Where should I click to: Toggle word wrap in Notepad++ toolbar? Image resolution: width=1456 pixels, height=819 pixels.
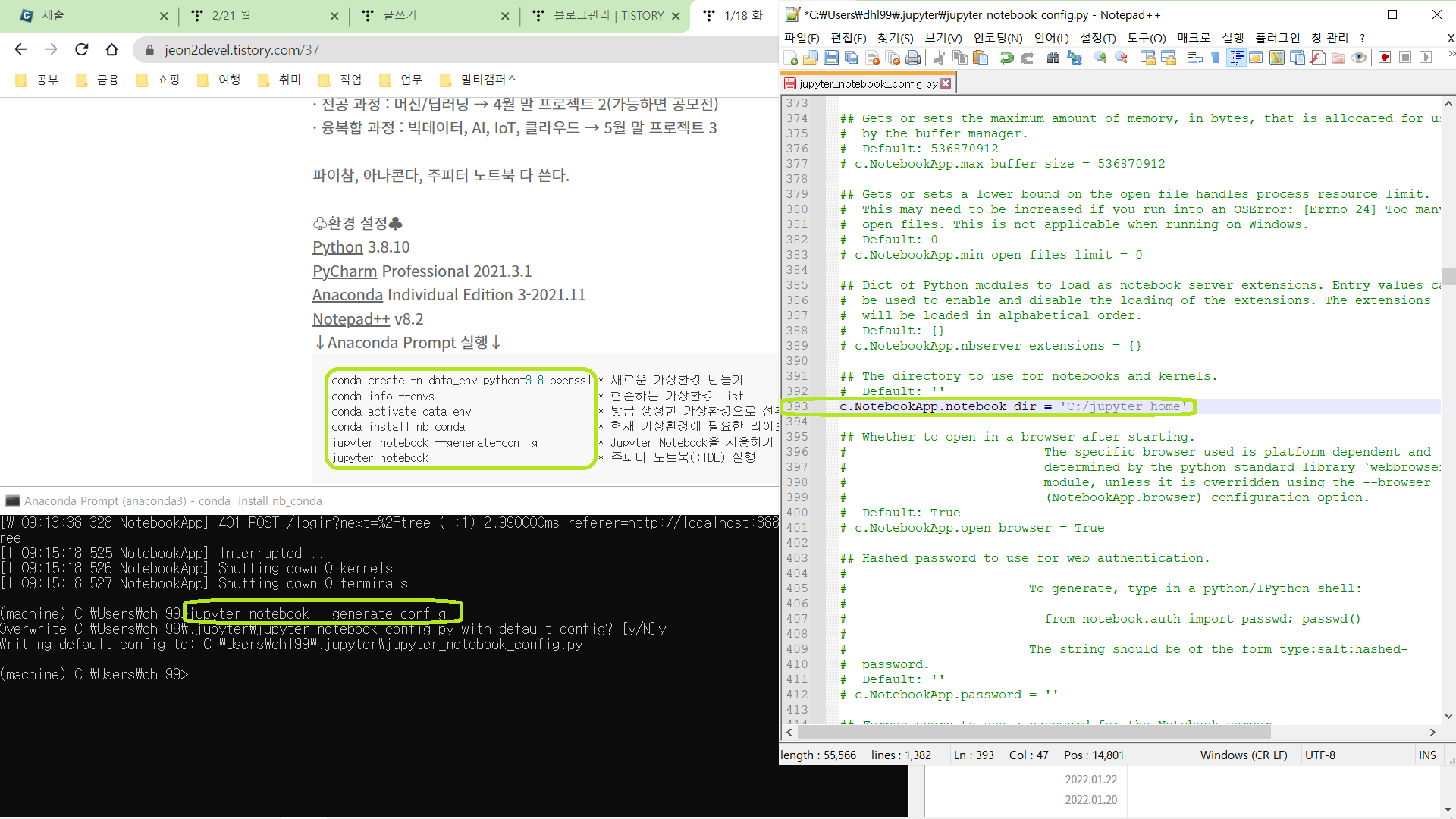[x=1194, y=58]
